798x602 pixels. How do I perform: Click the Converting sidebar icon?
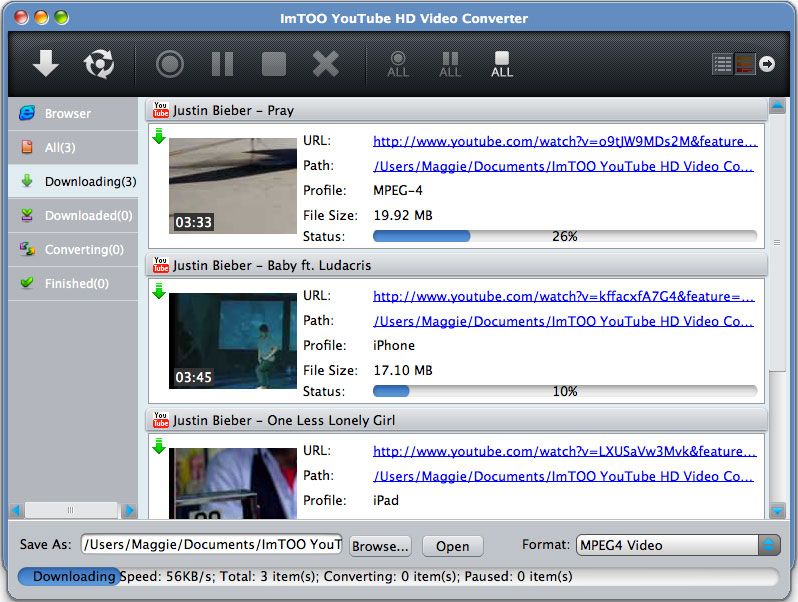click(x=27, y=249)
